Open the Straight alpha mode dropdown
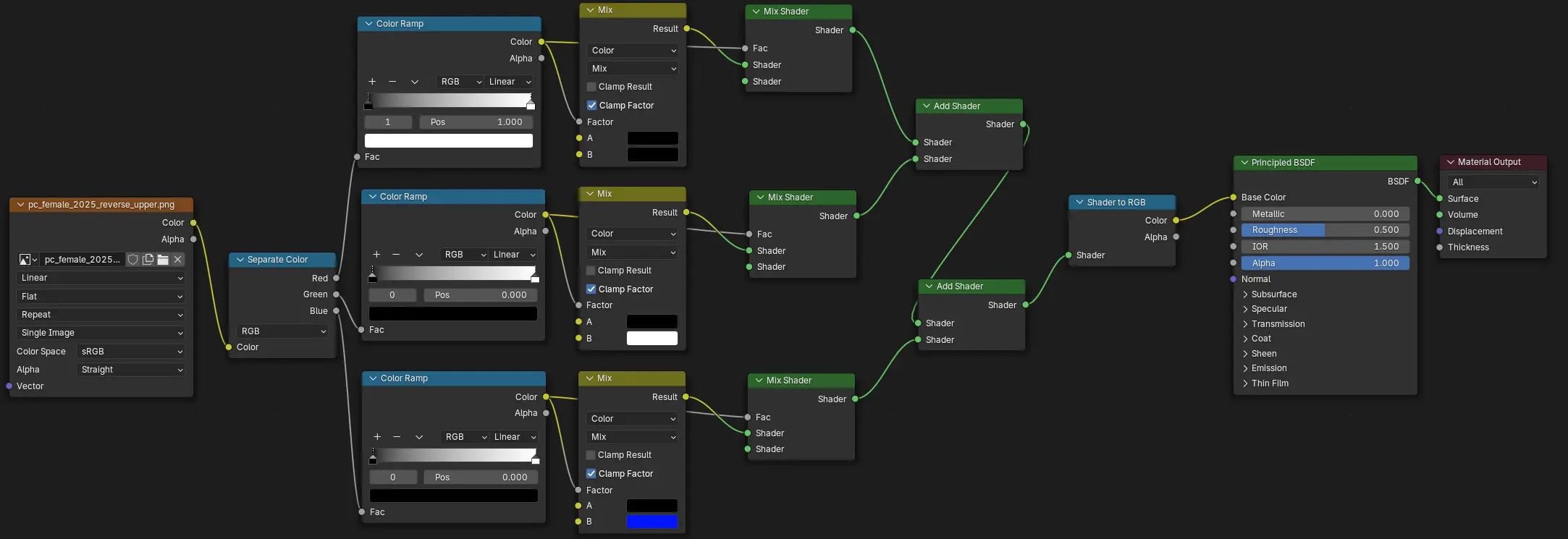This screenshot has height=539, width=1568. point(131,370)
